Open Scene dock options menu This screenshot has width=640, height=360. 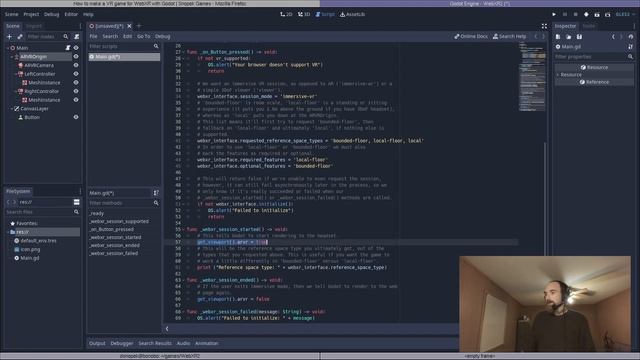click(80, 26)
